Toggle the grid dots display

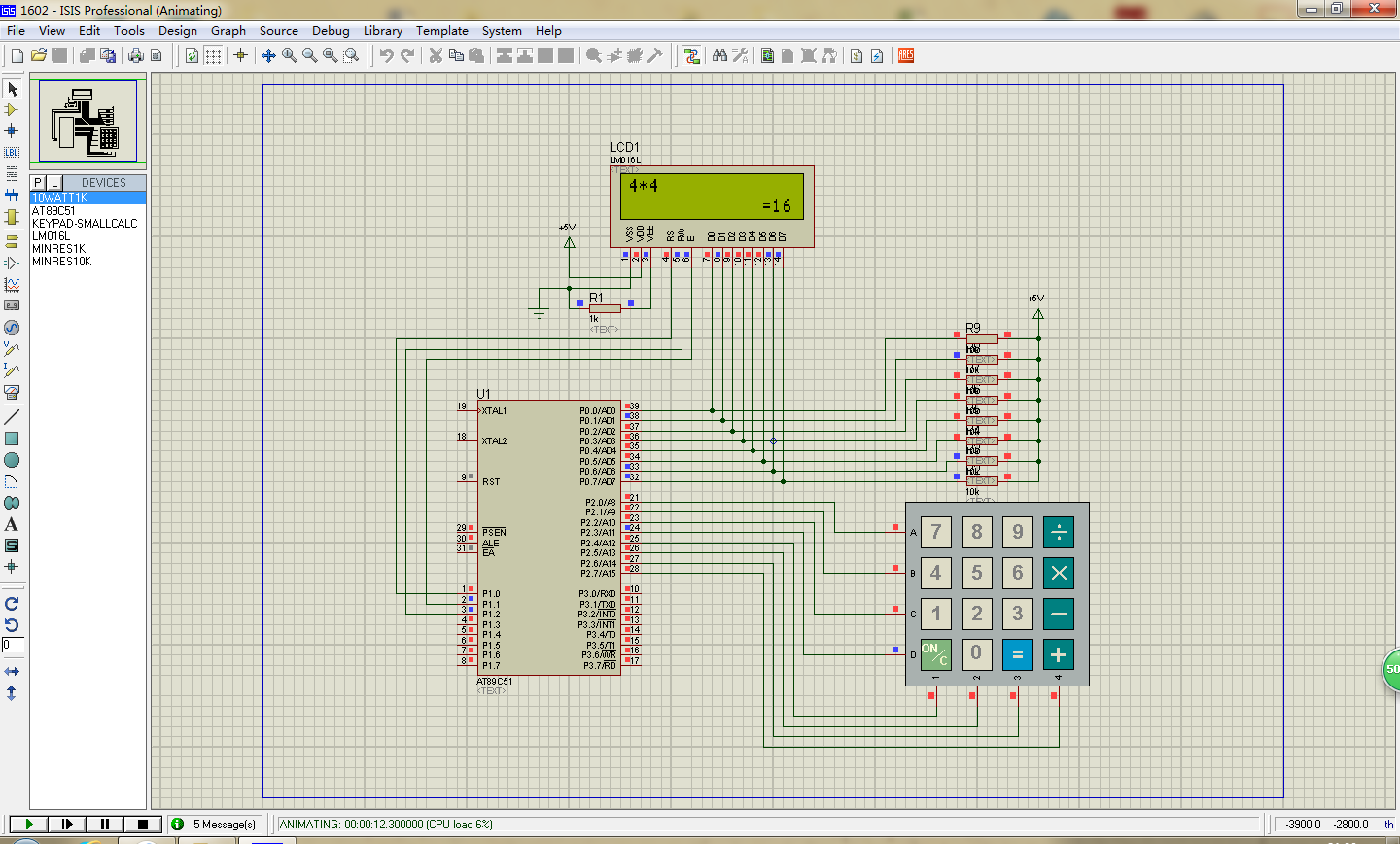pos(213,55)
